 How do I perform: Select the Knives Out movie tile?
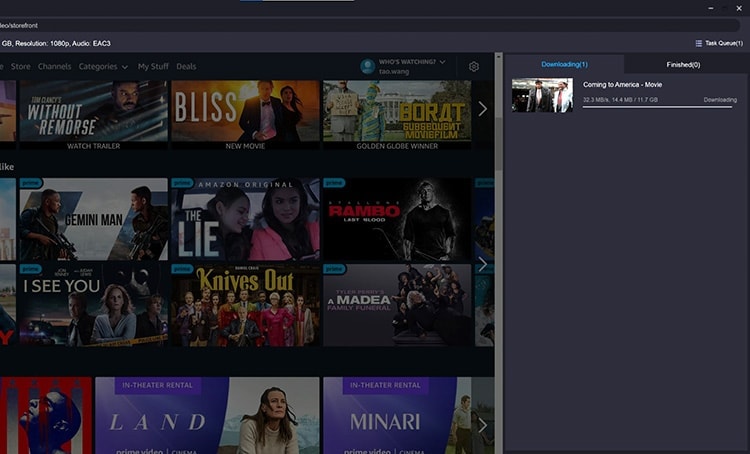pyautogui.click(x=245, y=305)
